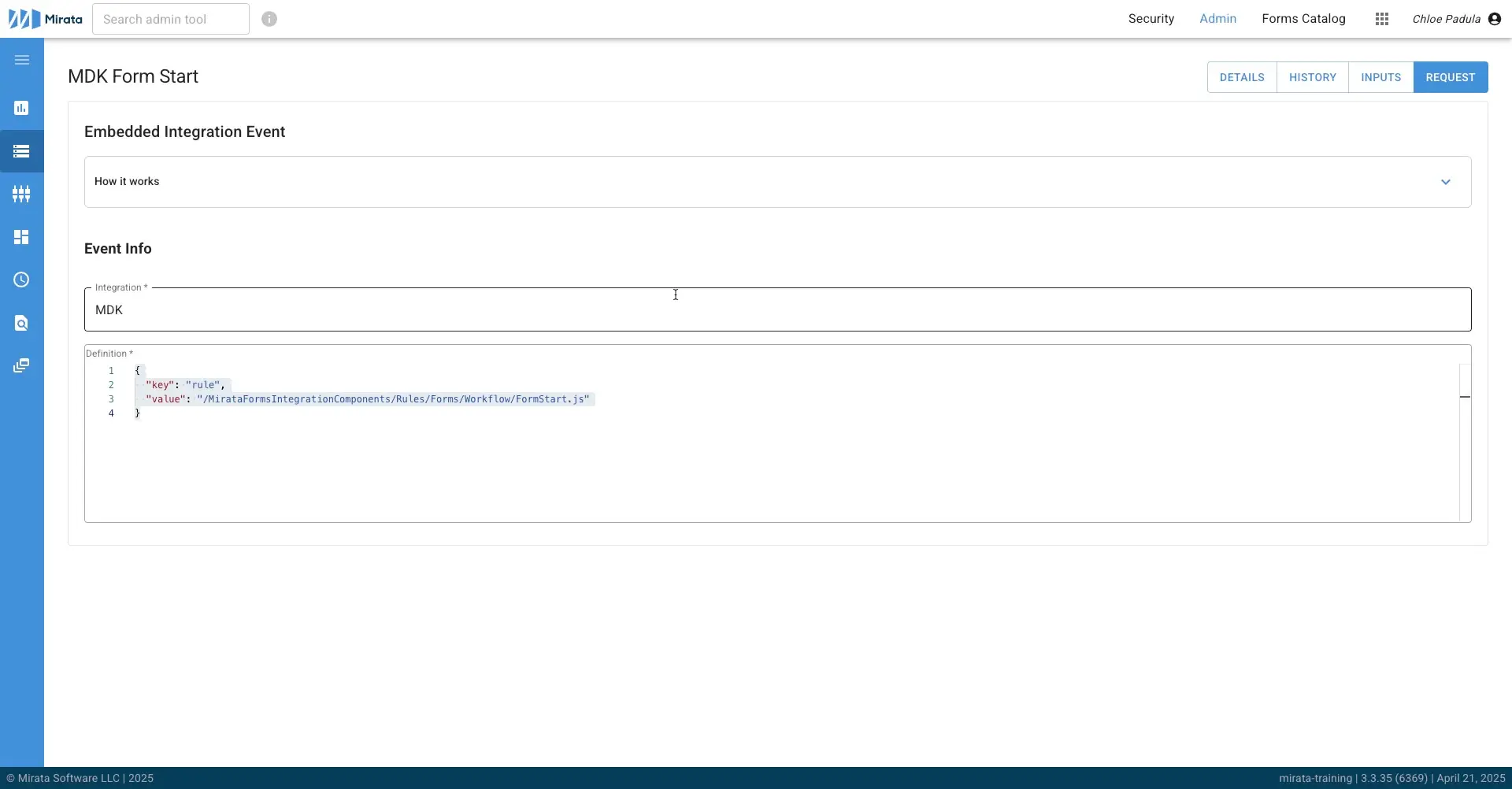This screenshot has height=789, width=1512.
Task: Open the Chloe Padula account avatar
Action: click(1495, 18)
